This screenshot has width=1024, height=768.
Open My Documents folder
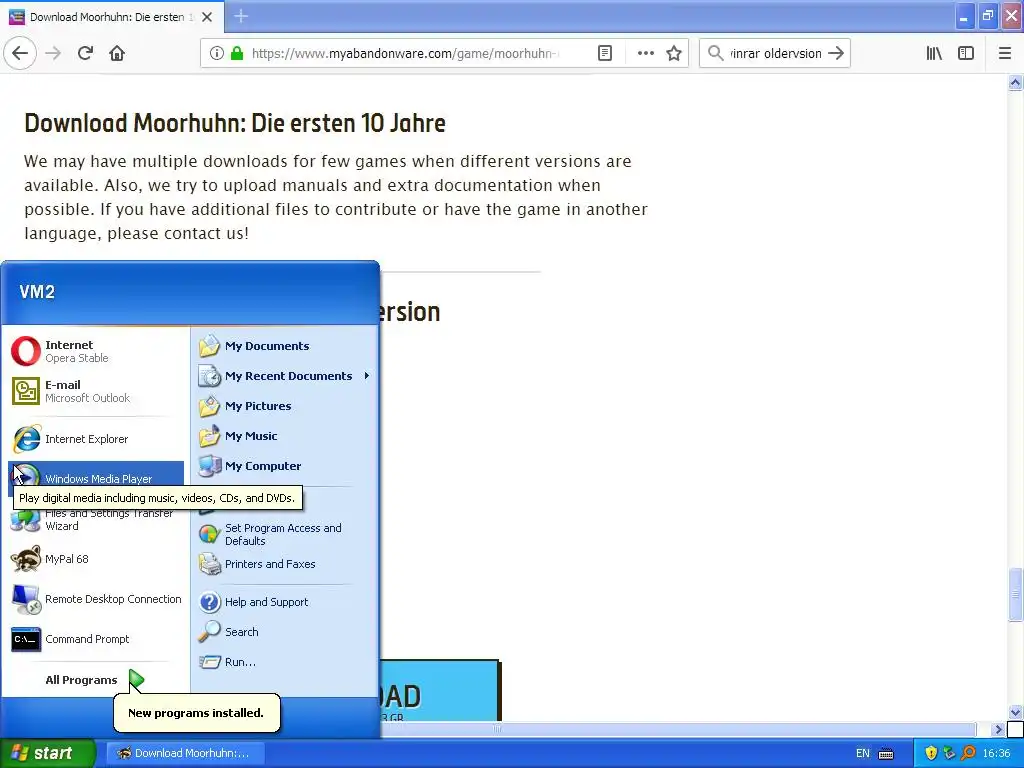[x=285, y=346]
